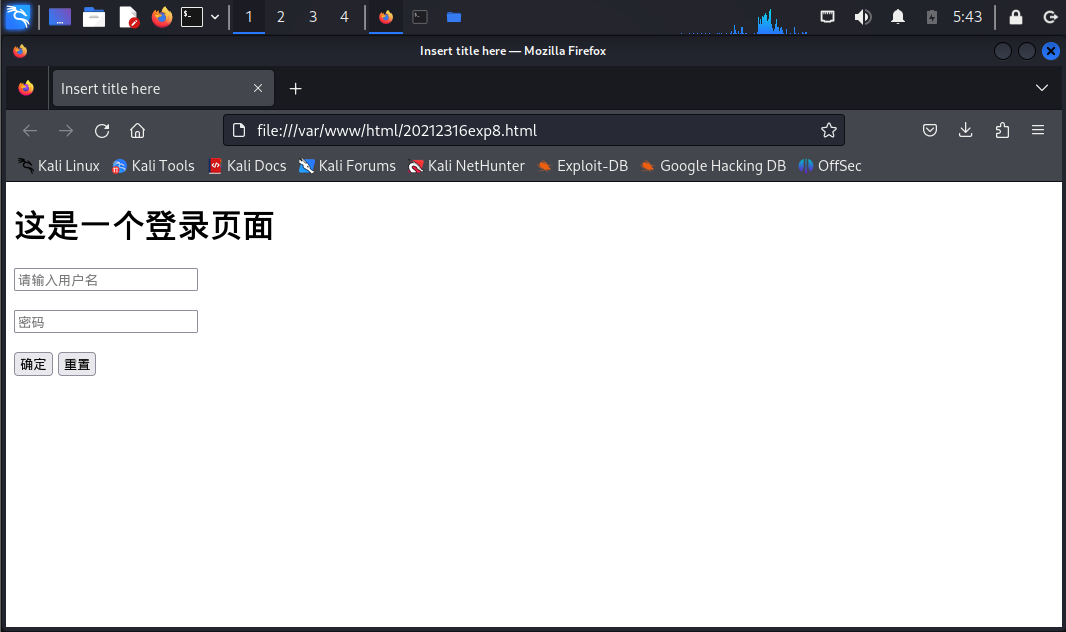Click the desktop panel icon in taskbar
The height and width of the screenshot is (632, 1066).
(x=60, y=17)
